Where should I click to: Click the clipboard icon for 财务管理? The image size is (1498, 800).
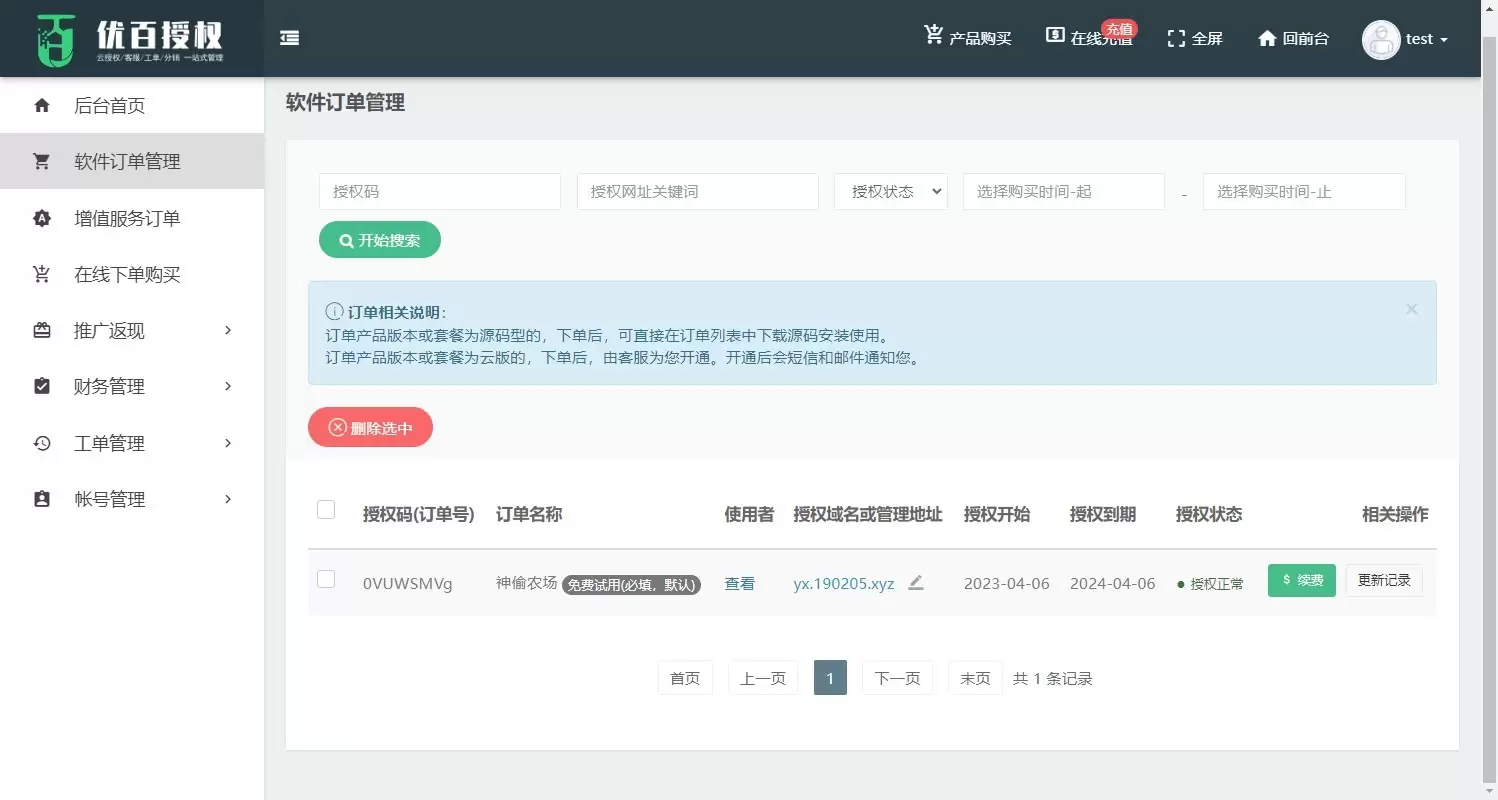click(x=42, y=386)
